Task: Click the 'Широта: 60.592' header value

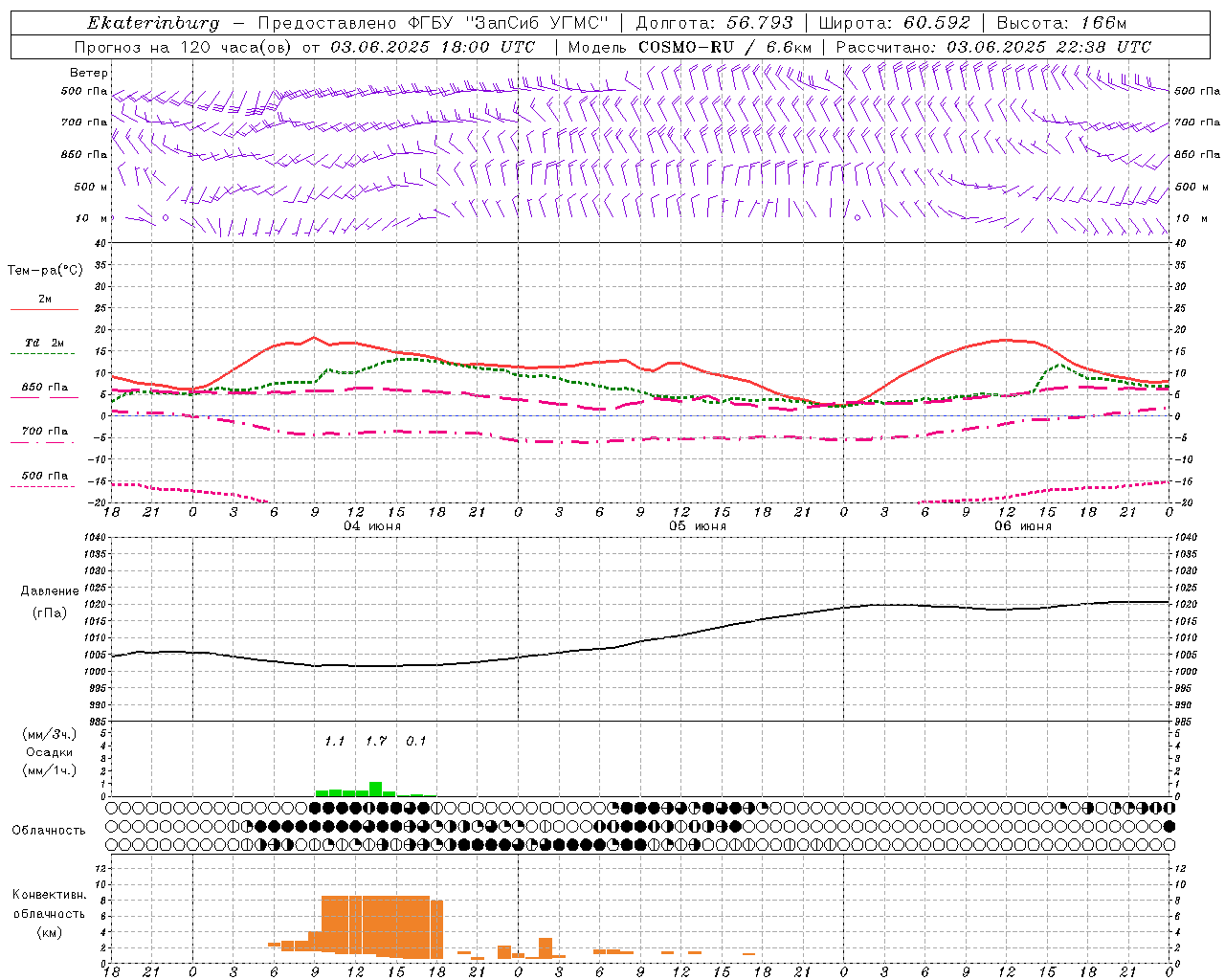Action: 895,23
